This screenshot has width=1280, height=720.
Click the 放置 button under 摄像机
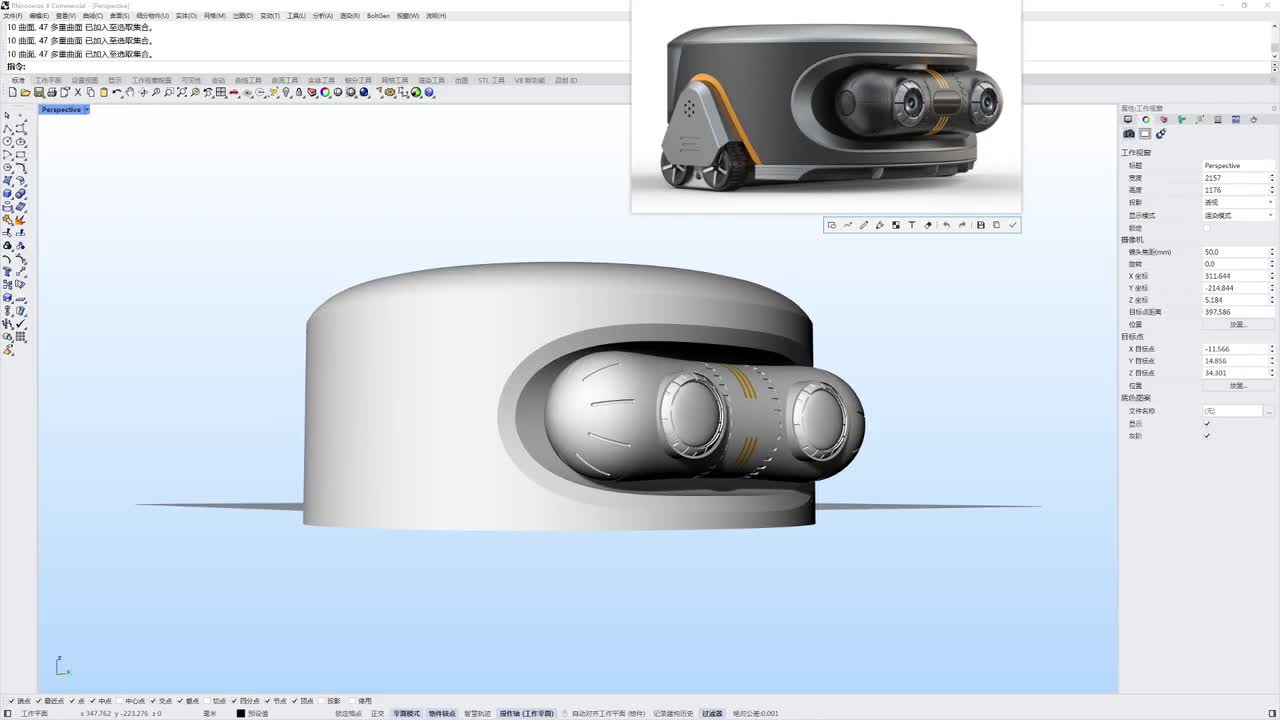point(1239,324)
